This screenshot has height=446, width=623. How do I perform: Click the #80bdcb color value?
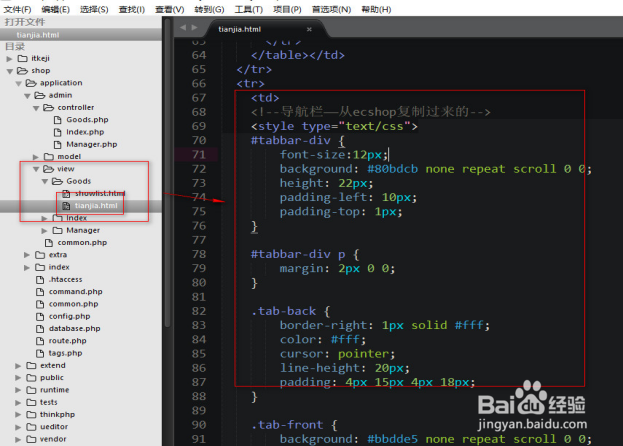[392, 169]
